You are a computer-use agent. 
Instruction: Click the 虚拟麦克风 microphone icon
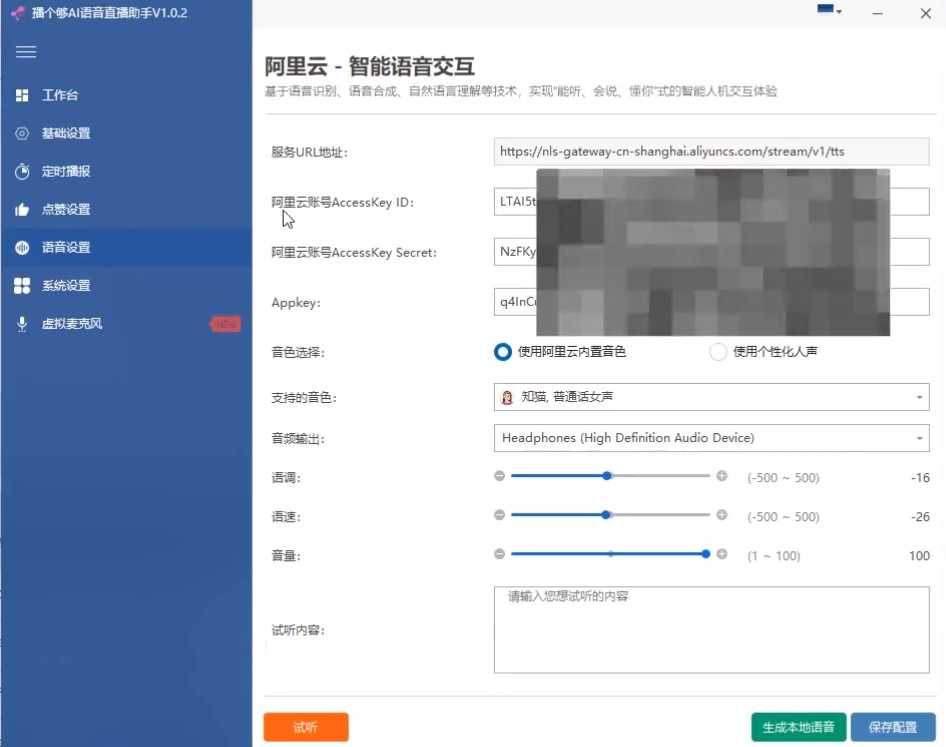pyautogui.click(x=22, y=324)
